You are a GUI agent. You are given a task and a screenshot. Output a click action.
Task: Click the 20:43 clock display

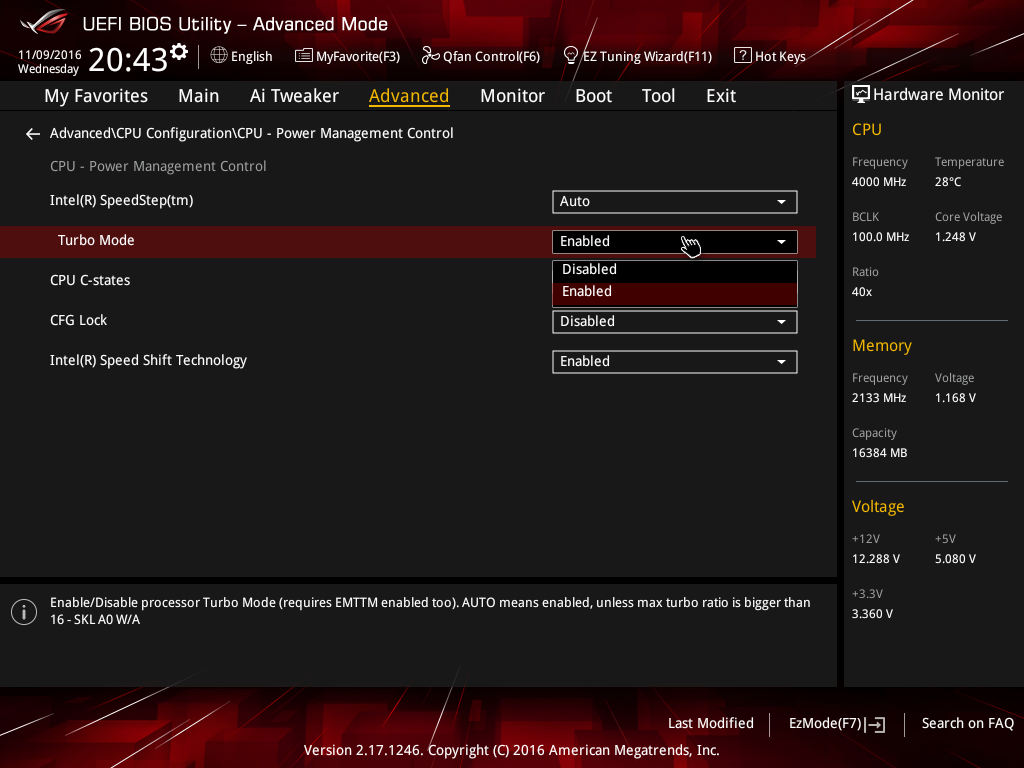[x=128, y=60]
